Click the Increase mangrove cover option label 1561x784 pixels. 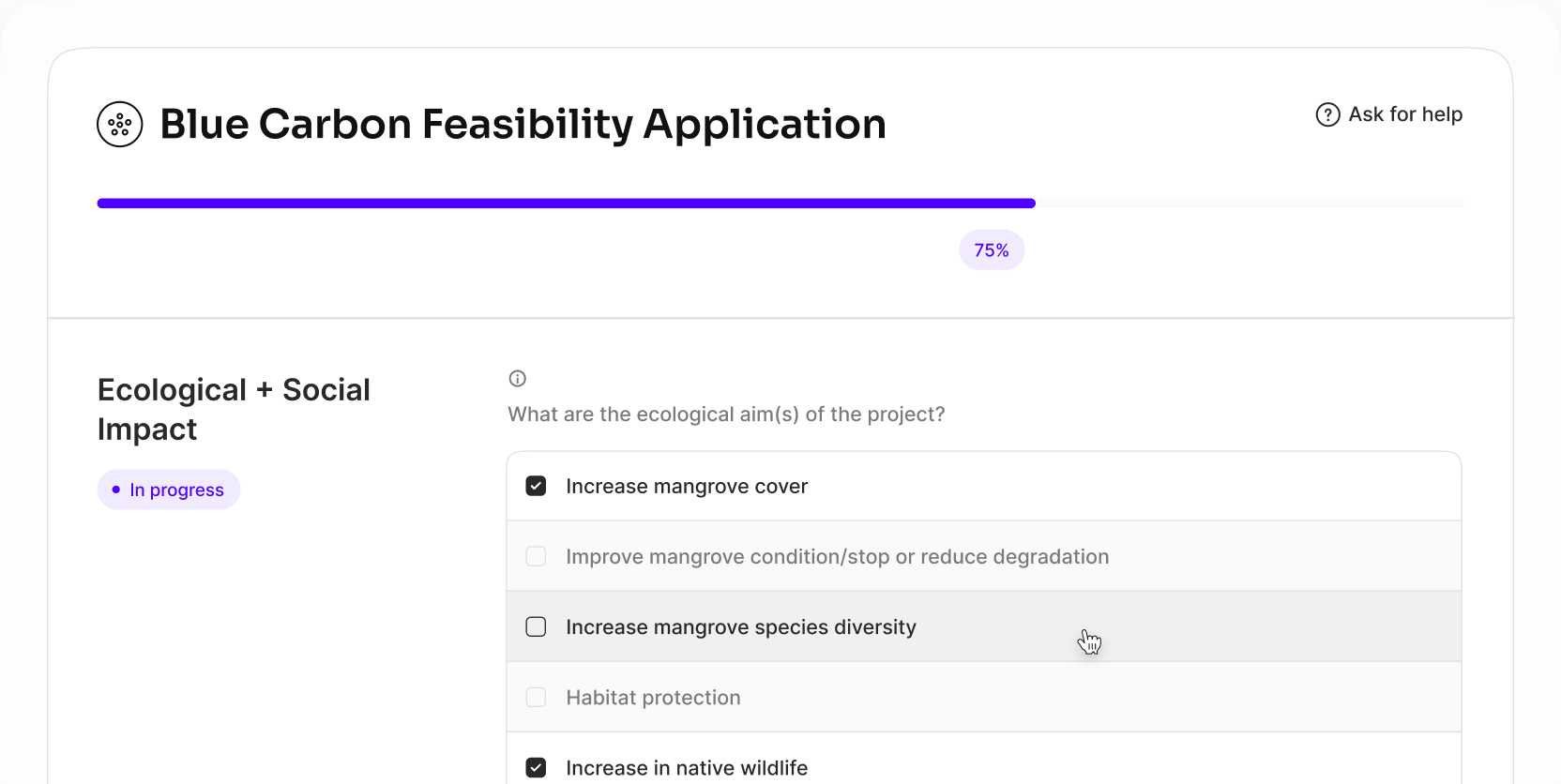pos(687,487)
